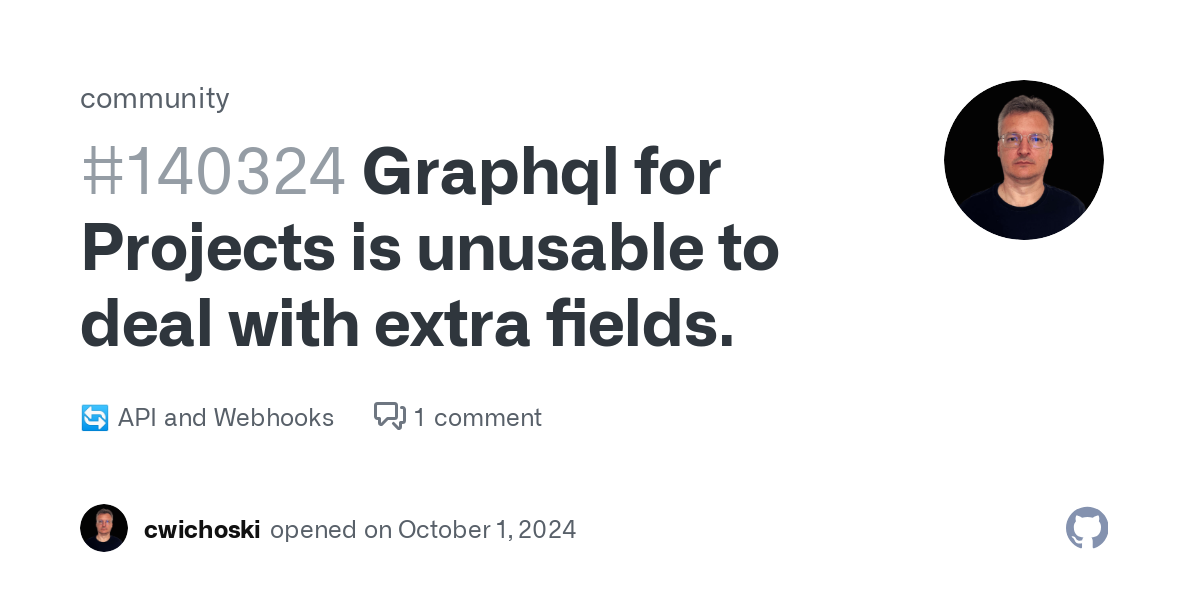The image size is (1200, 600).
Task: Click the word Projects in the title
Action: coord(208,251)
